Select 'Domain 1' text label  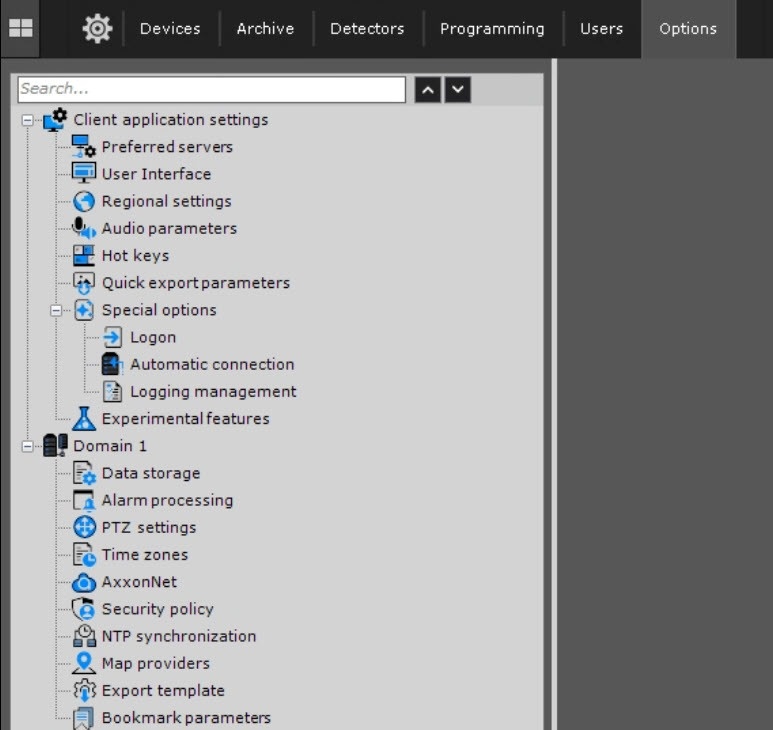click(110, 446)
